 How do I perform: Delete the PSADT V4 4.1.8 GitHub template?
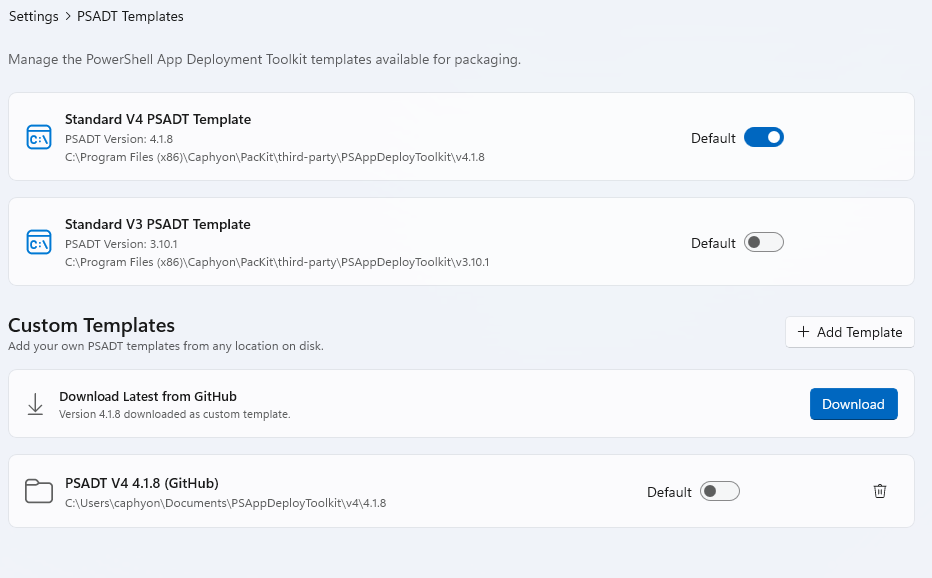tap(880, 491)
